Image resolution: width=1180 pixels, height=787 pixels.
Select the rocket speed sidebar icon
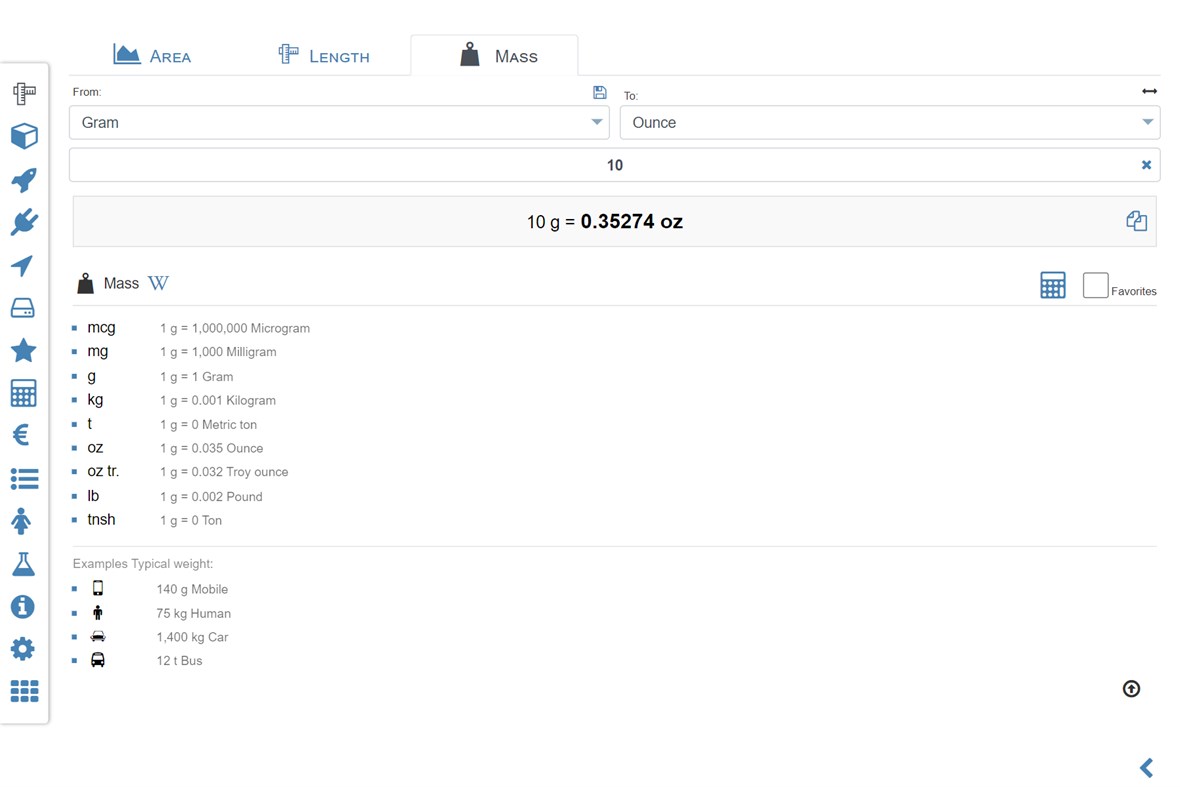point(24,180)
